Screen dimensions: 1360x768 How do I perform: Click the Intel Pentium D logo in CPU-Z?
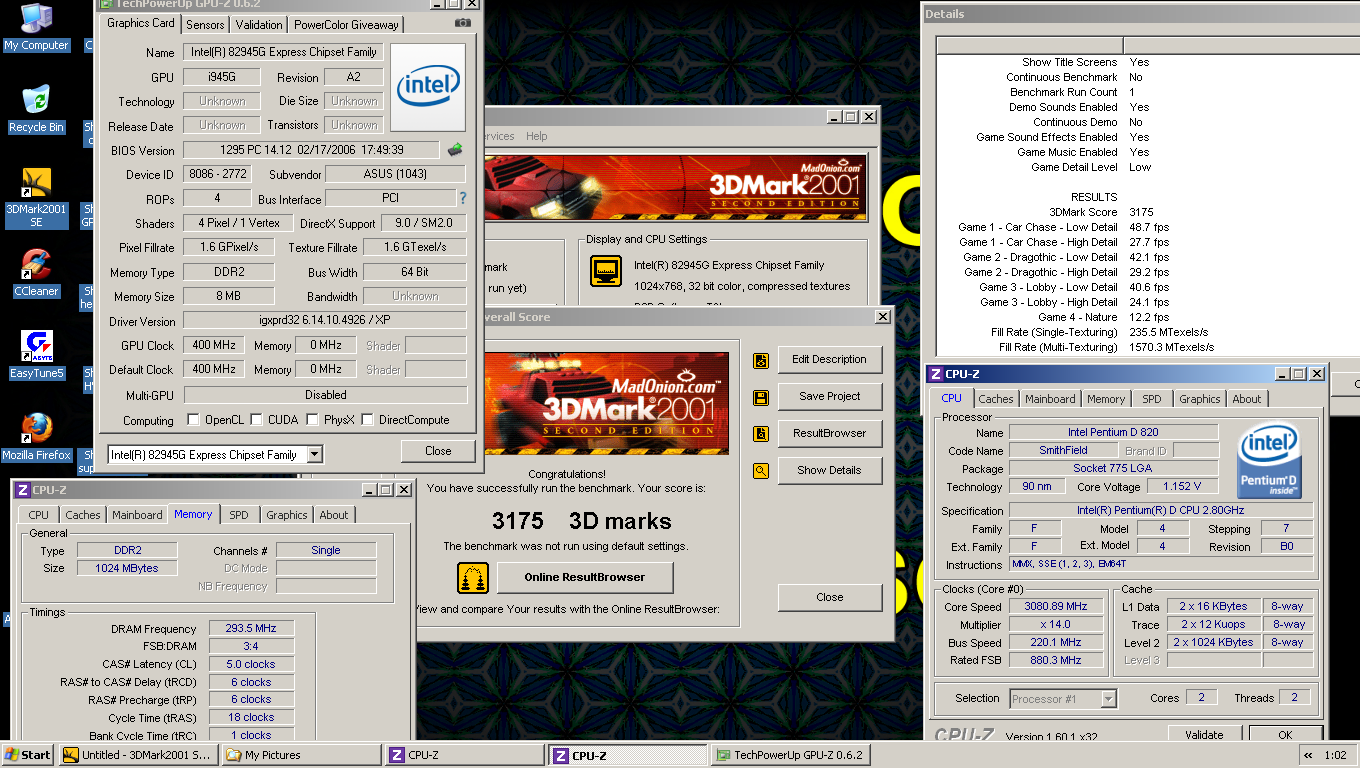1269,462
